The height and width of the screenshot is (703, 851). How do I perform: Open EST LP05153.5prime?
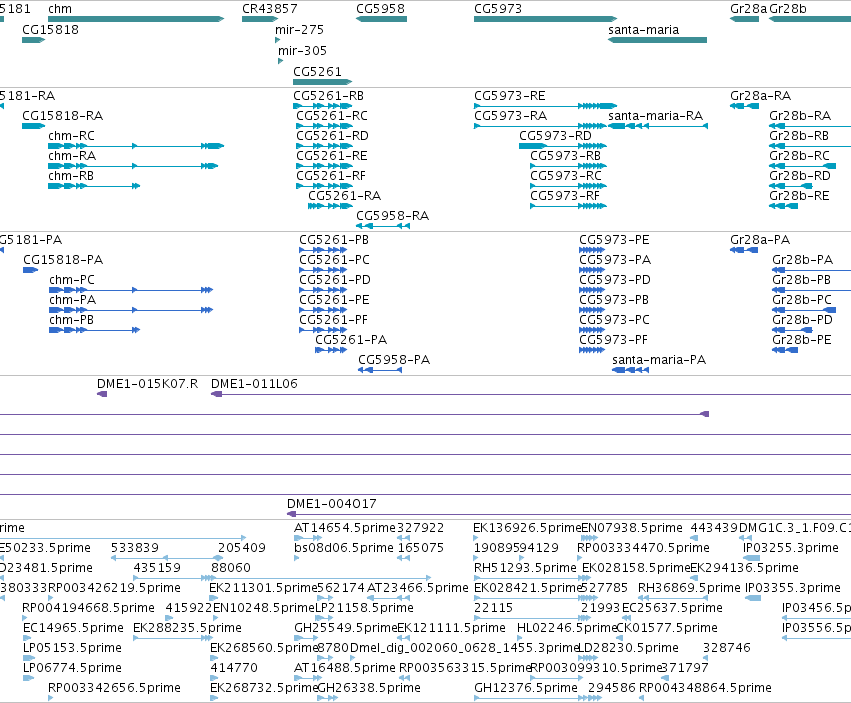[29, 658]
